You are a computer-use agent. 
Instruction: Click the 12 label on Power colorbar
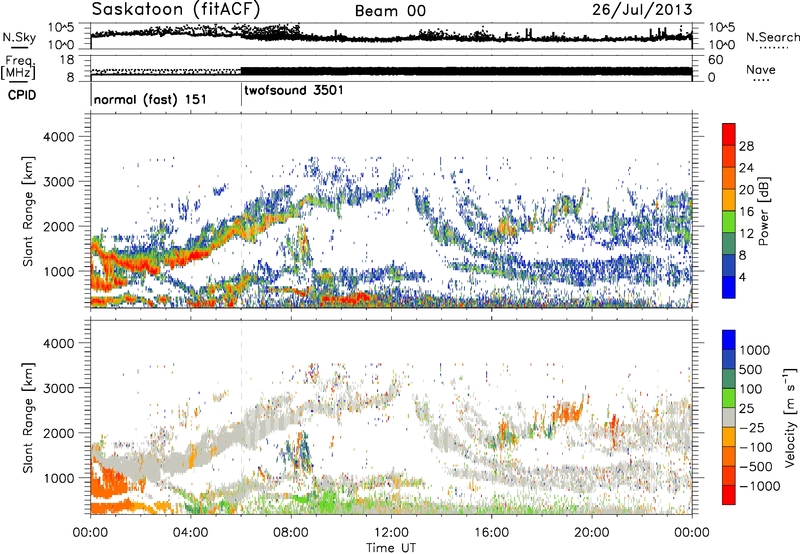click(746, 233)
